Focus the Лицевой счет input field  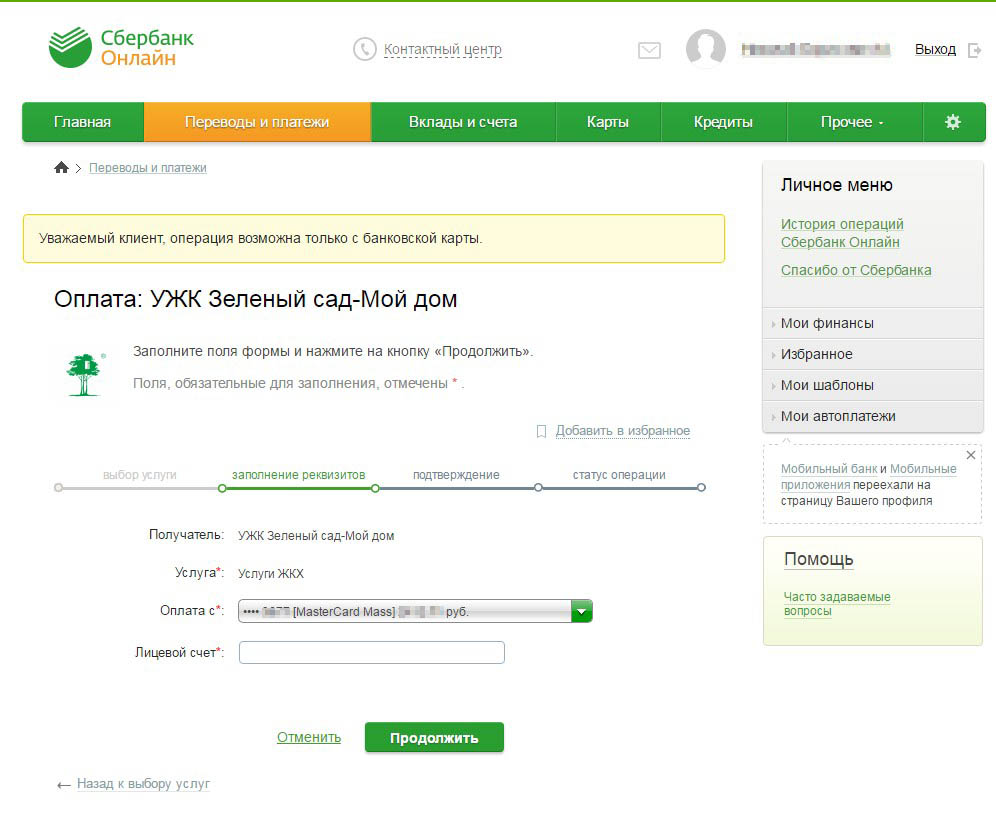[x=372, y=652]
